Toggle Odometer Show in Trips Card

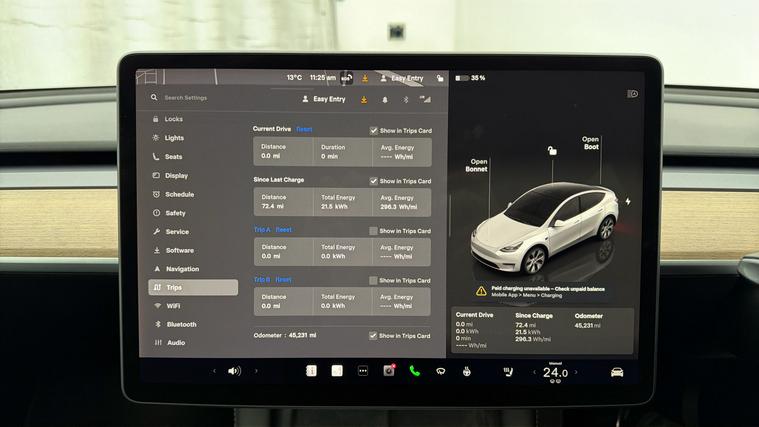[x=374, y=336]
